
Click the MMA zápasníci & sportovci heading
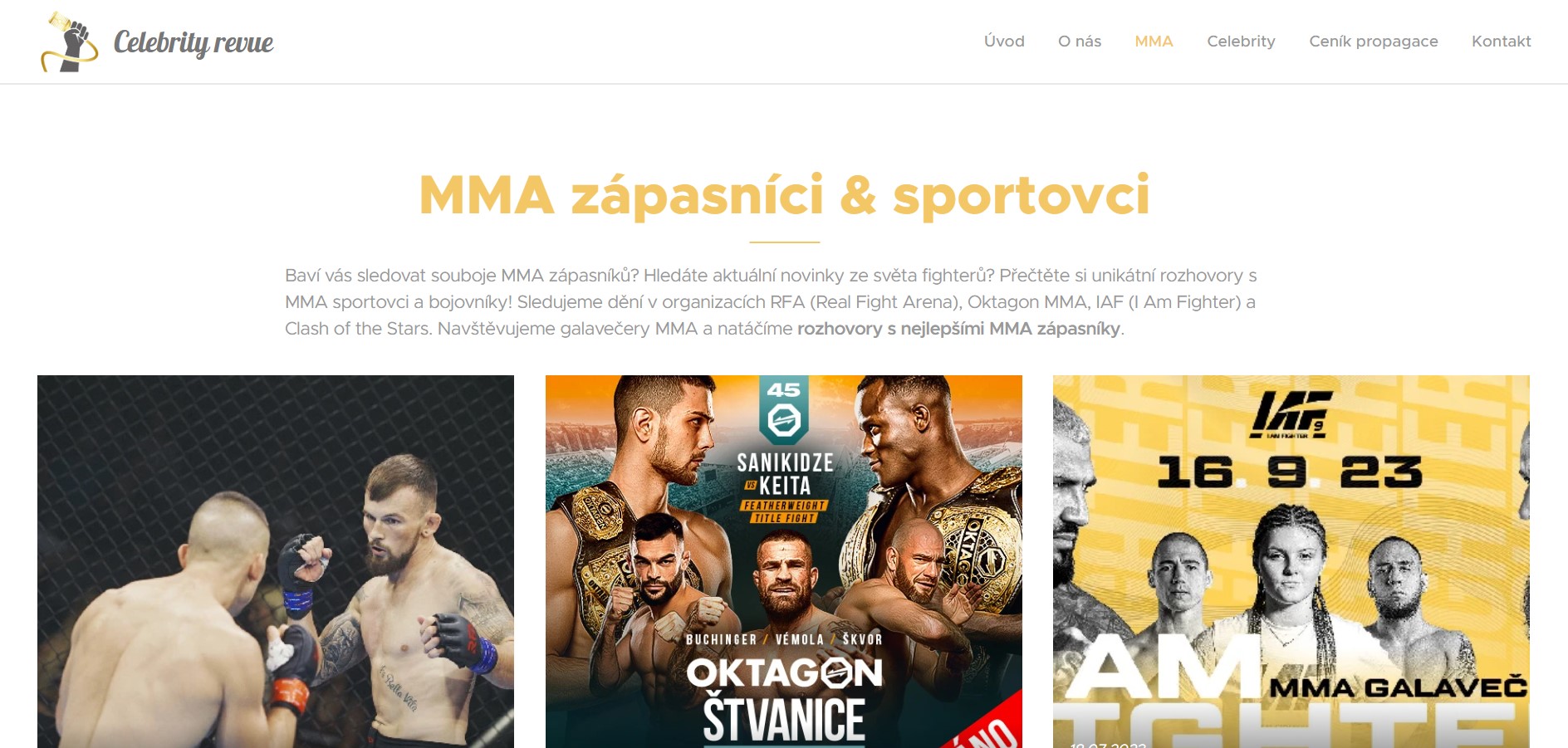(784, 195)
